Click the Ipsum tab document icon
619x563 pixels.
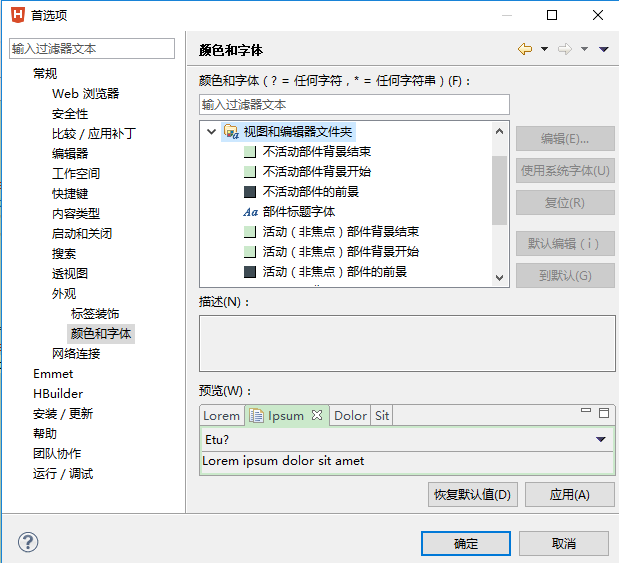pos(257,415)
